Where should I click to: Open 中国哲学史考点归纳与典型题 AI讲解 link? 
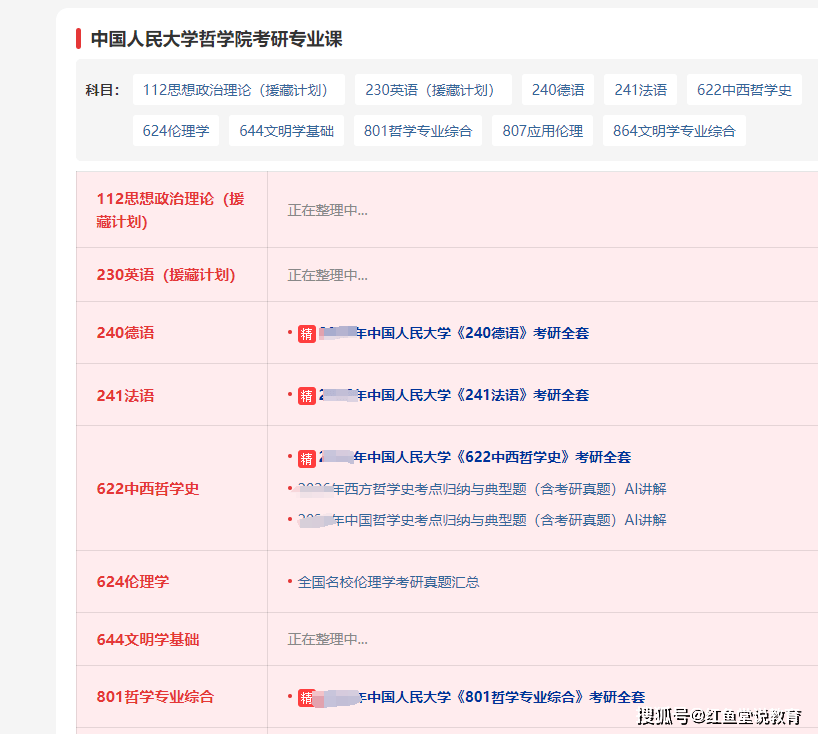point(482,520)
